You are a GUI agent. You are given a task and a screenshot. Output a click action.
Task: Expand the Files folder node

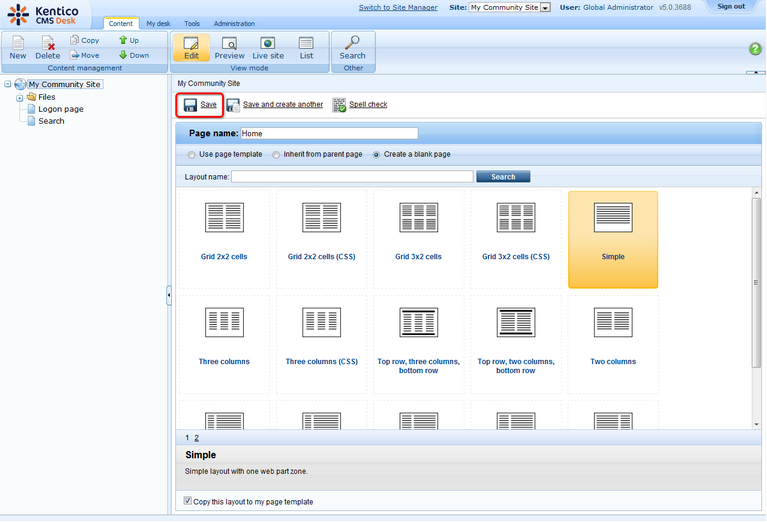click(x=20, y=98)
